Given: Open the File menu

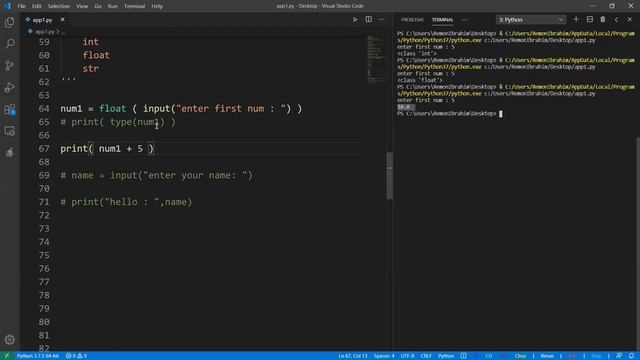Looking at the screenshot, I should tap(21, 6).
